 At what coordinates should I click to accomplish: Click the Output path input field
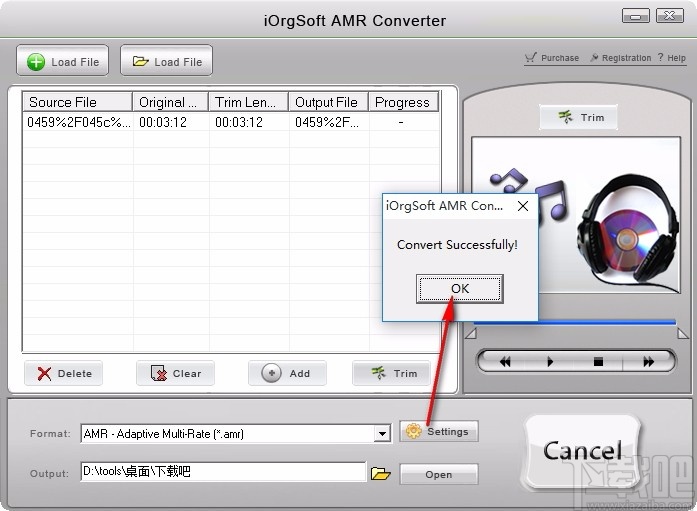point(224,471)
